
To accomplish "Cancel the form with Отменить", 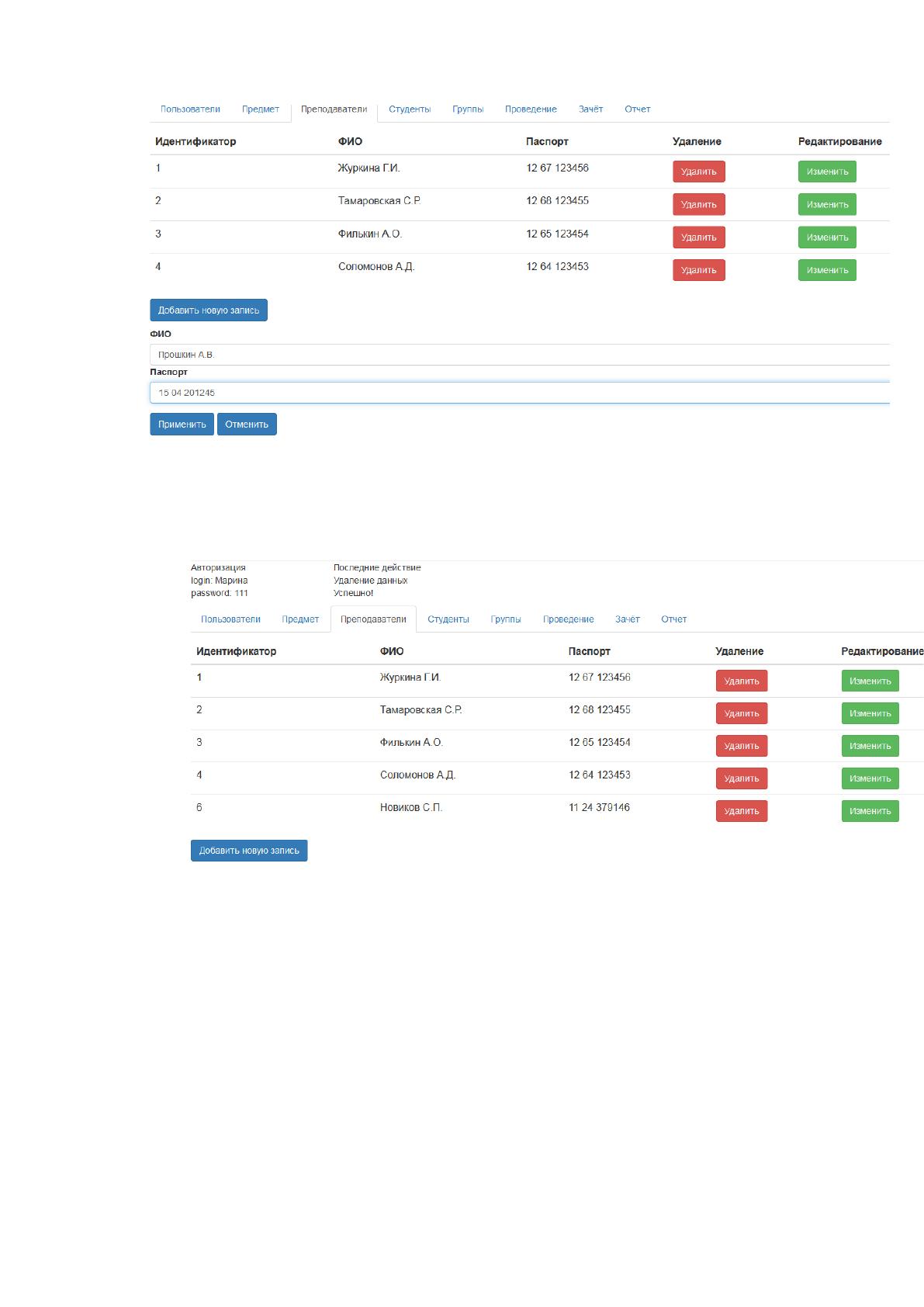I will [x=247, y=425].
